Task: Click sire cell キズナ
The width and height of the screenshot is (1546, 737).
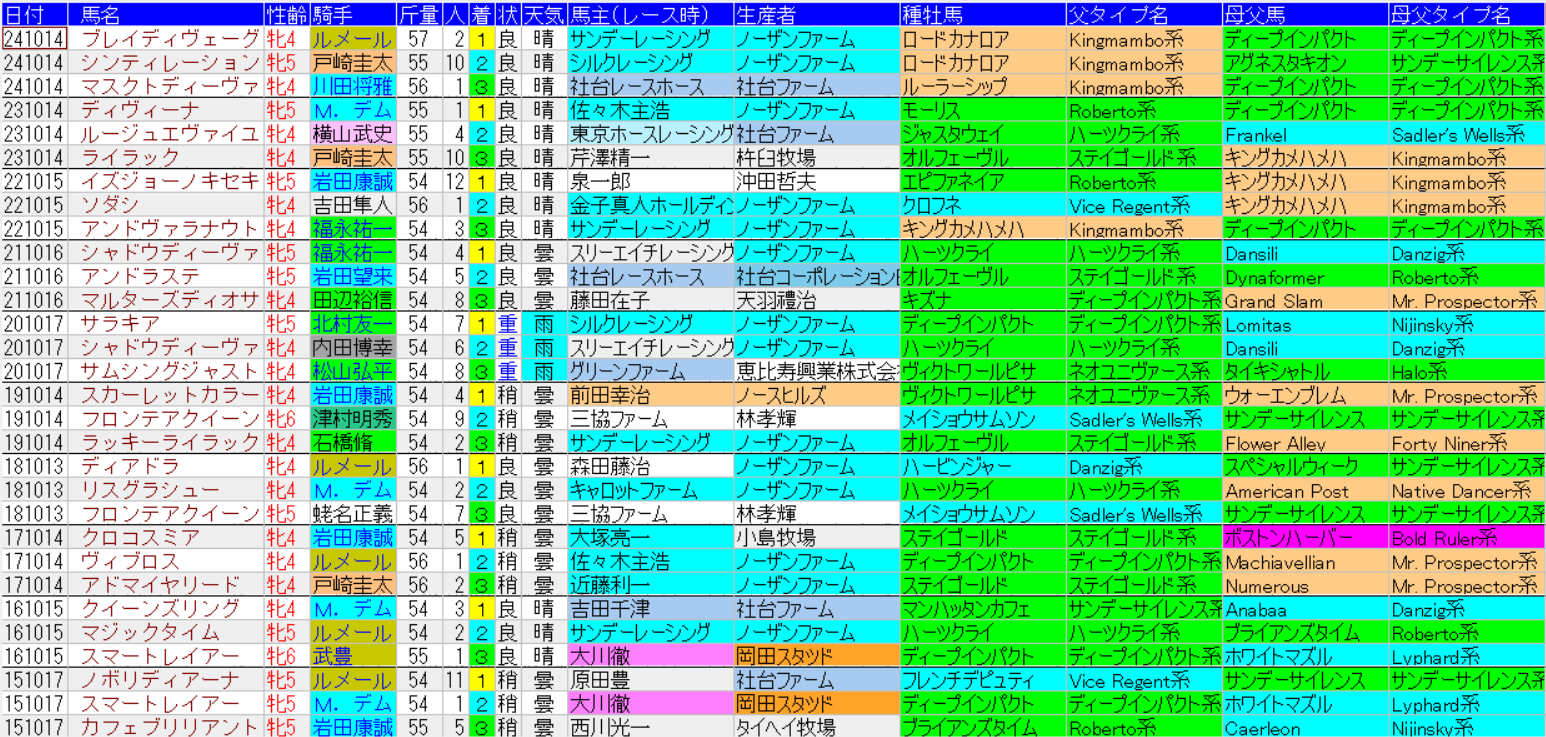Action: pyautogui.click(x=982, y=301)
